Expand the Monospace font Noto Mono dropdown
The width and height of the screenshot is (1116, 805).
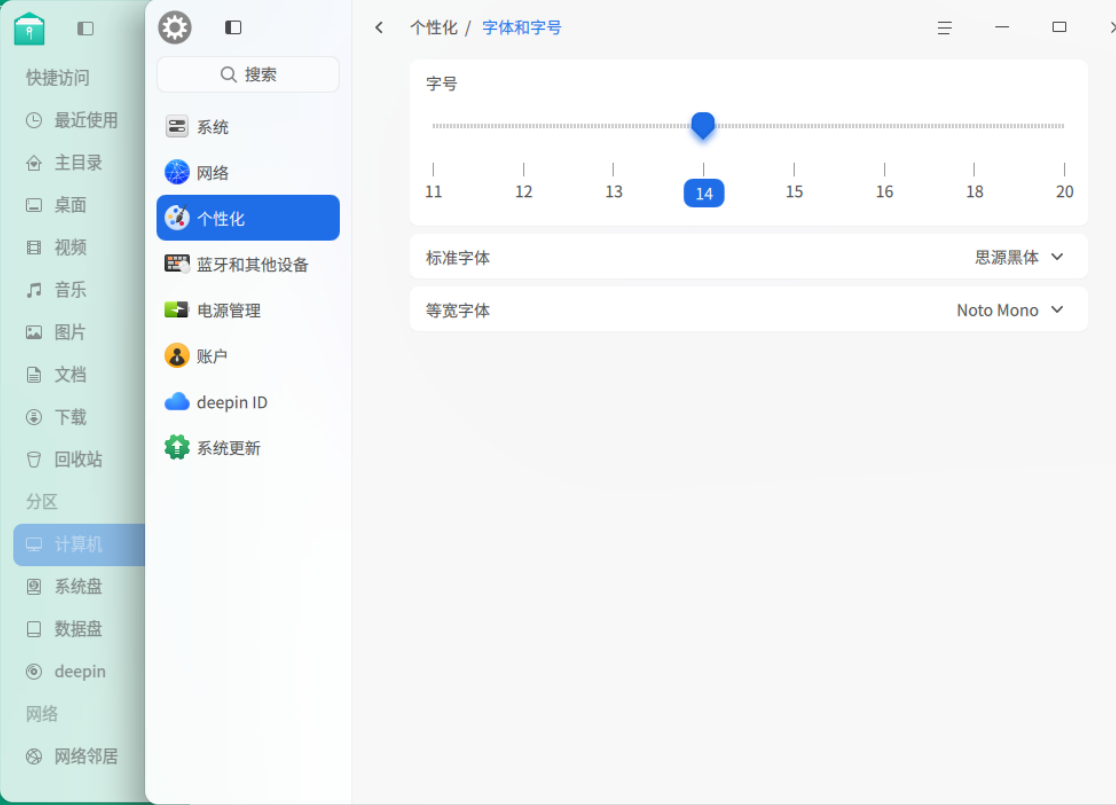[x=1011, y=310]
